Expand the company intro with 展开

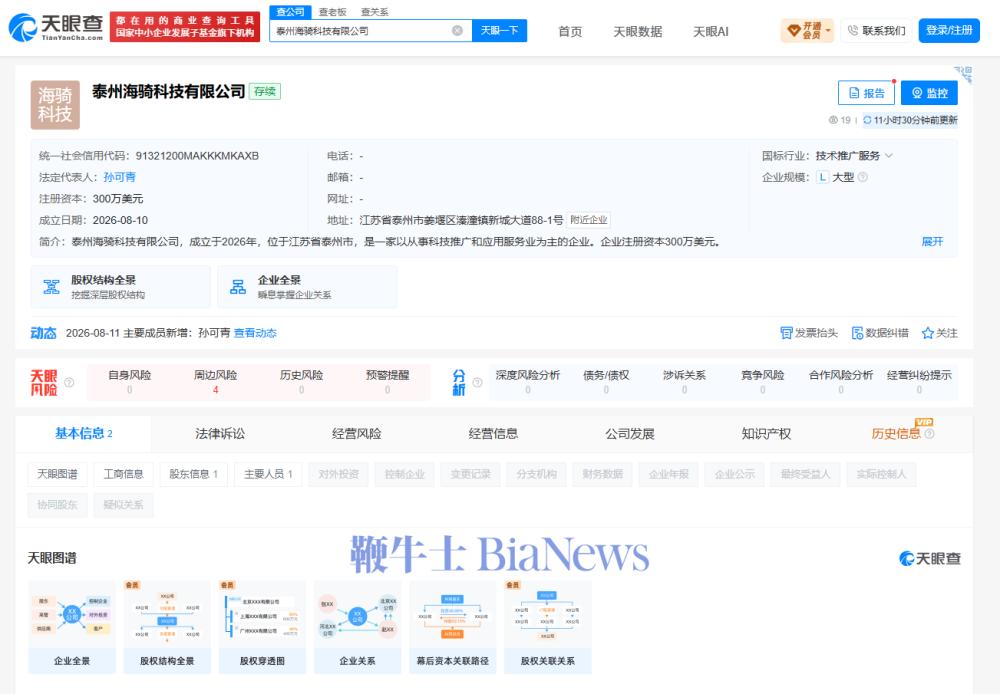[x=932, y=242]
